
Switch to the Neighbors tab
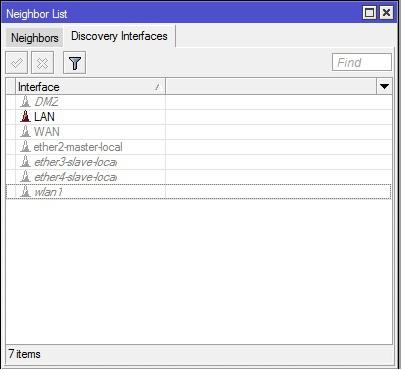(35, 38)
